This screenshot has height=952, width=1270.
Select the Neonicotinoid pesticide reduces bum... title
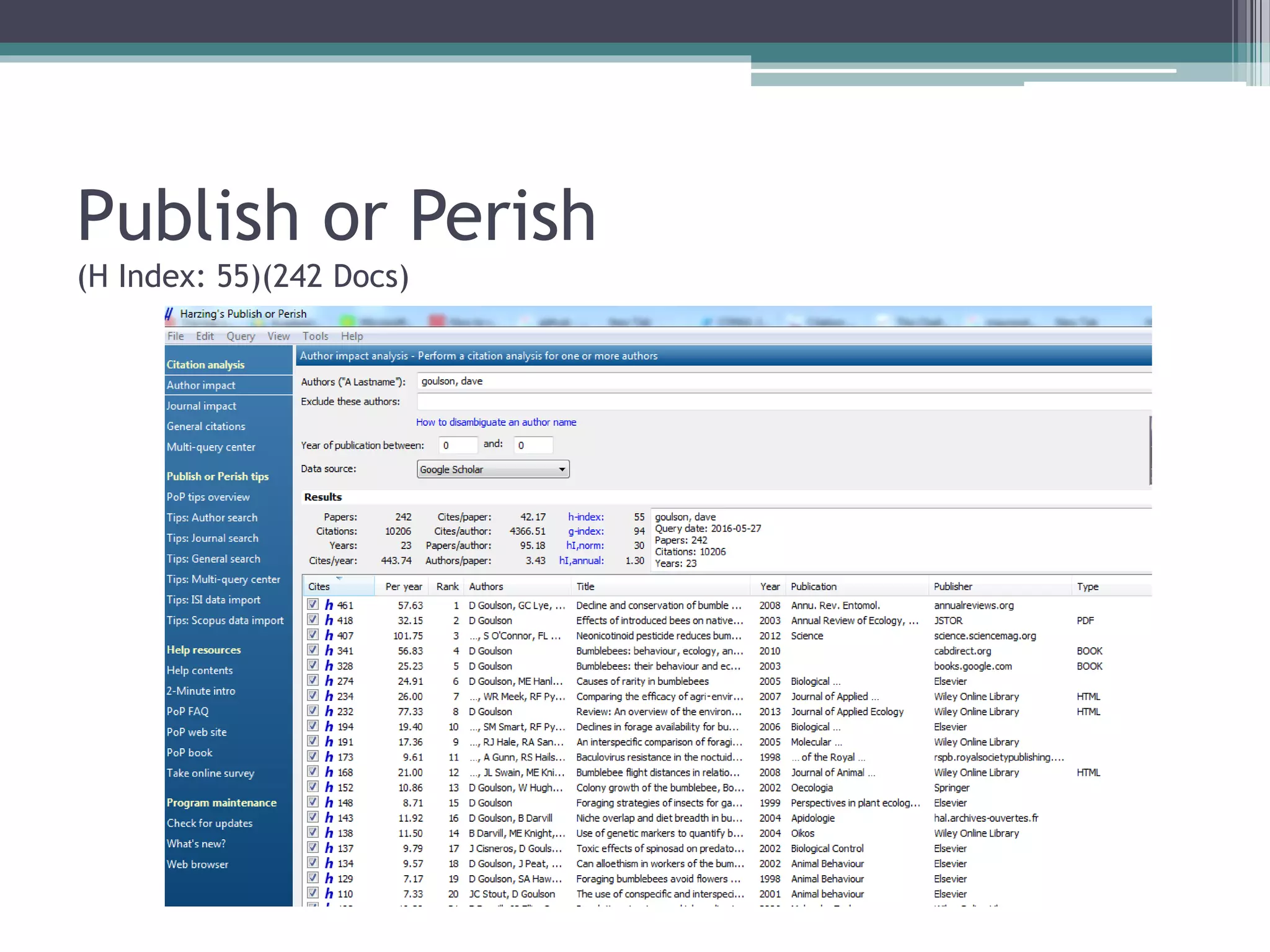[659, 636]
